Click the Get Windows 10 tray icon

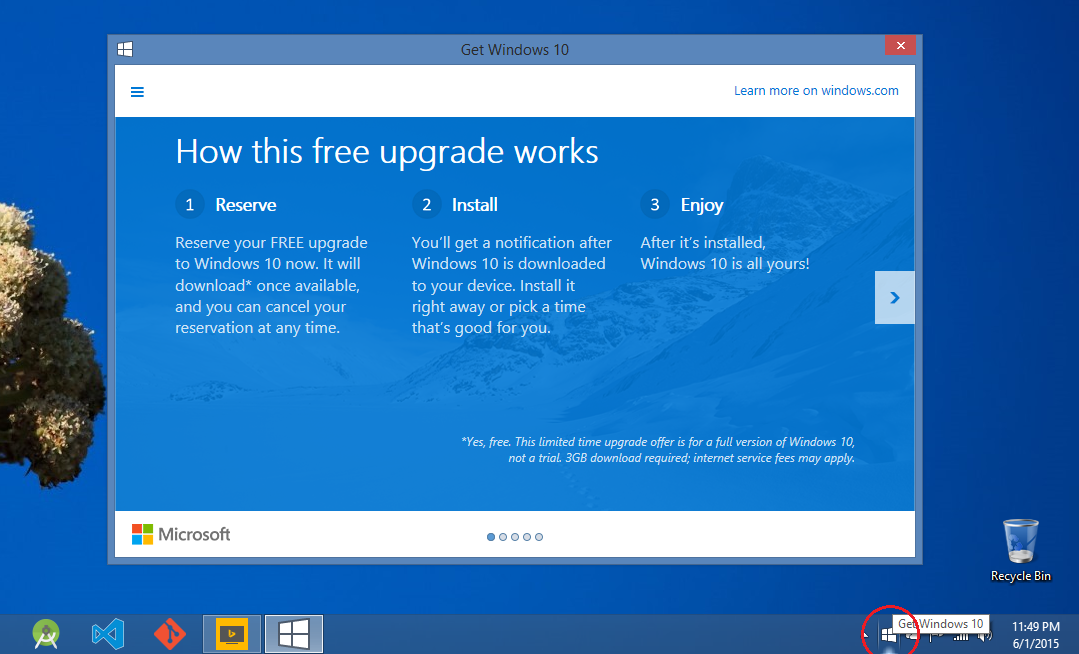[x=888, y=635]
